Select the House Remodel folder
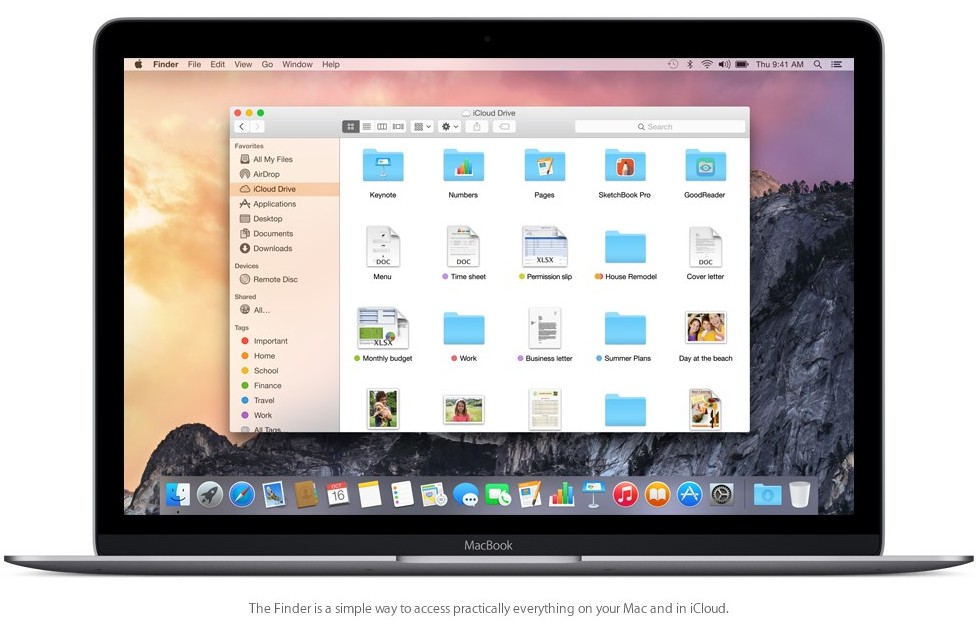 (625, 255)
